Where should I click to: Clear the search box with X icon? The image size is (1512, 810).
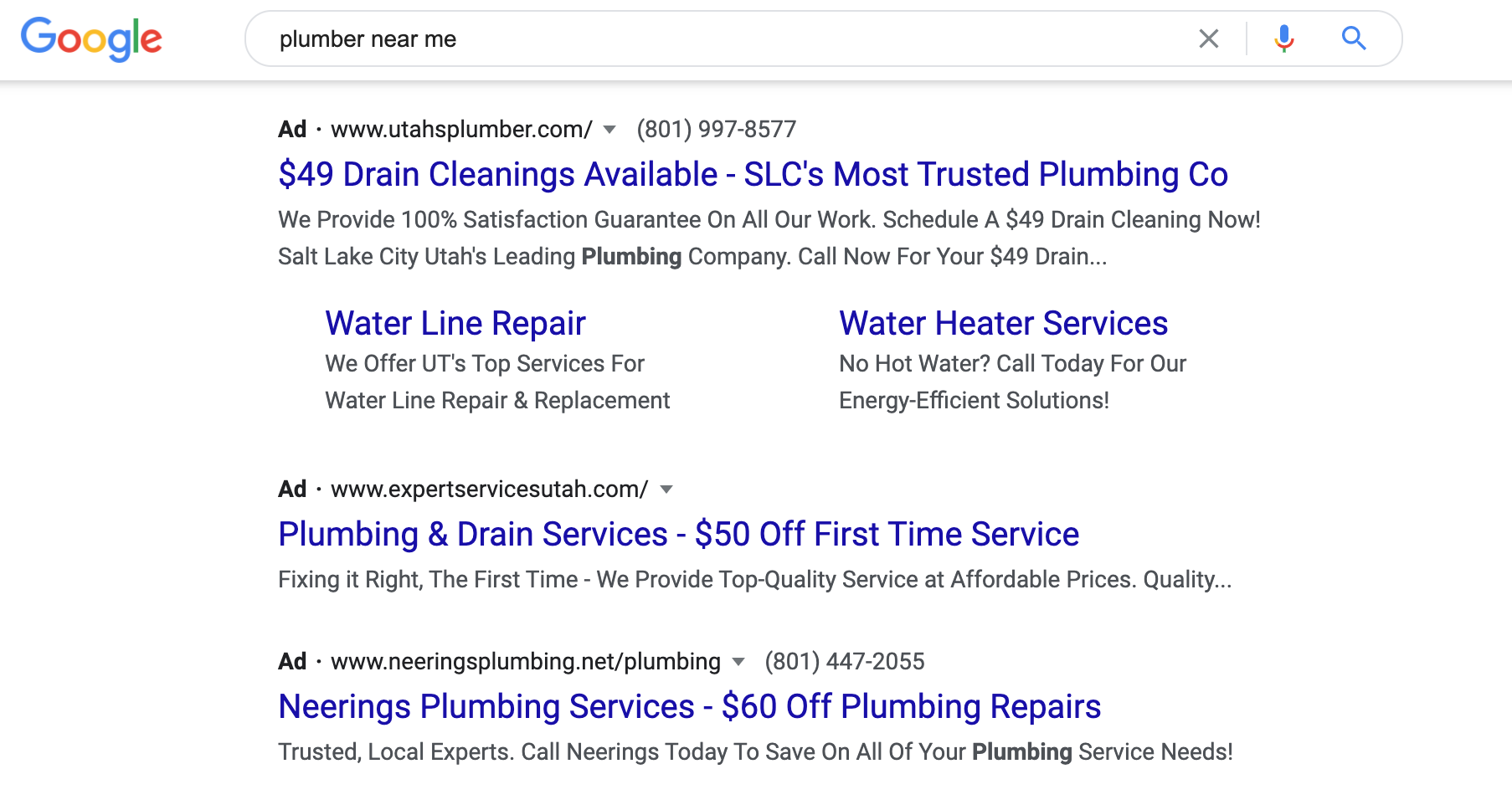1208,38
